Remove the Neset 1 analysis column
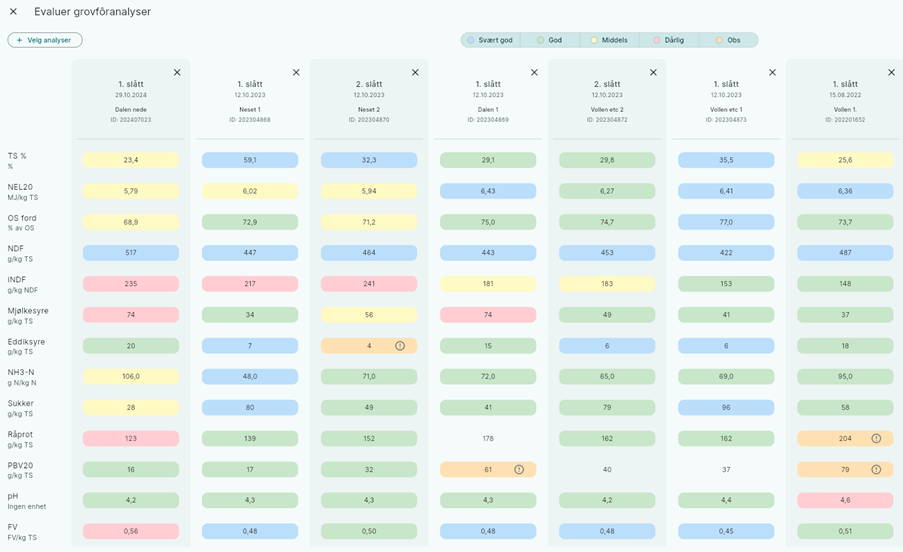The image size is (903, 552). [x=296, y=72]
